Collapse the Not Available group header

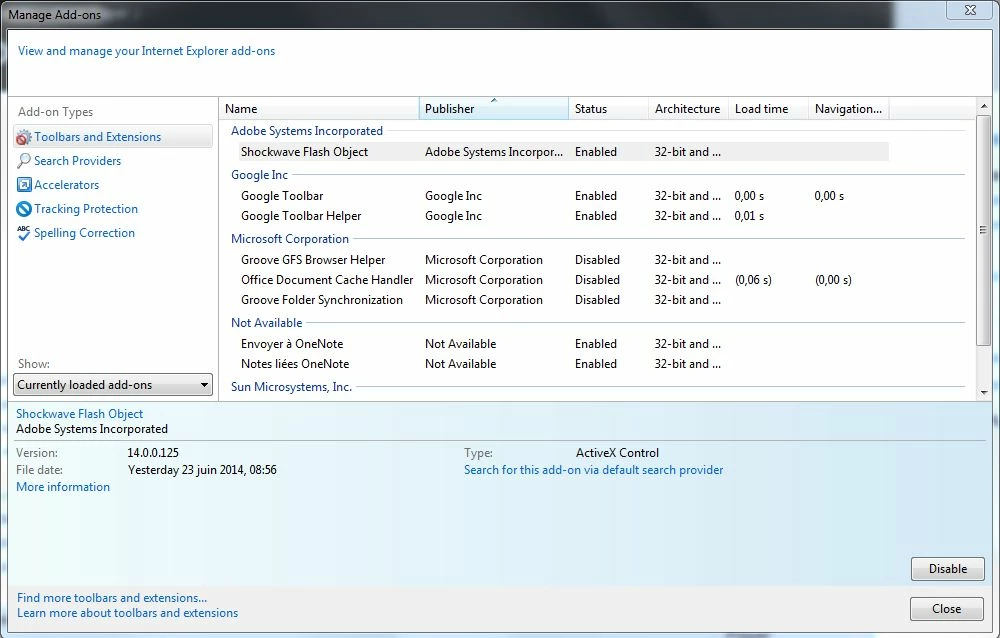pos(267,323)
